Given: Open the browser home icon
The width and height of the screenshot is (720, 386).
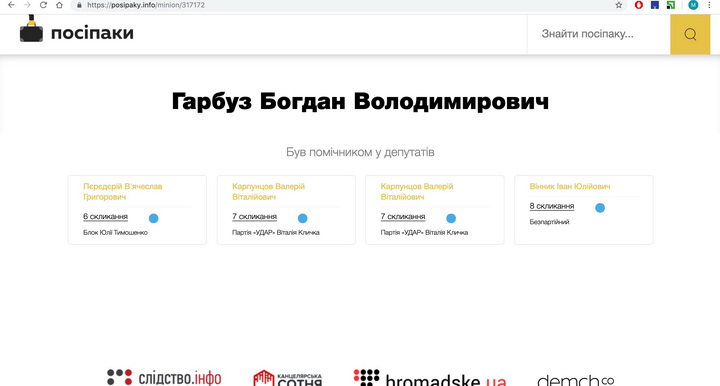Looking at the screenshot, I should coord(59,5).
